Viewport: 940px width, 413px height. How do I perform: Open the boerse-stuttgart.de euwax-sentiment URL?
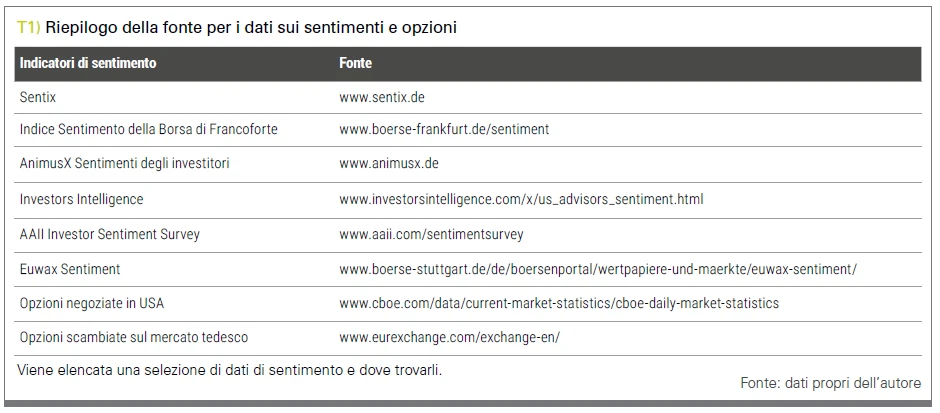coord(598,269)
